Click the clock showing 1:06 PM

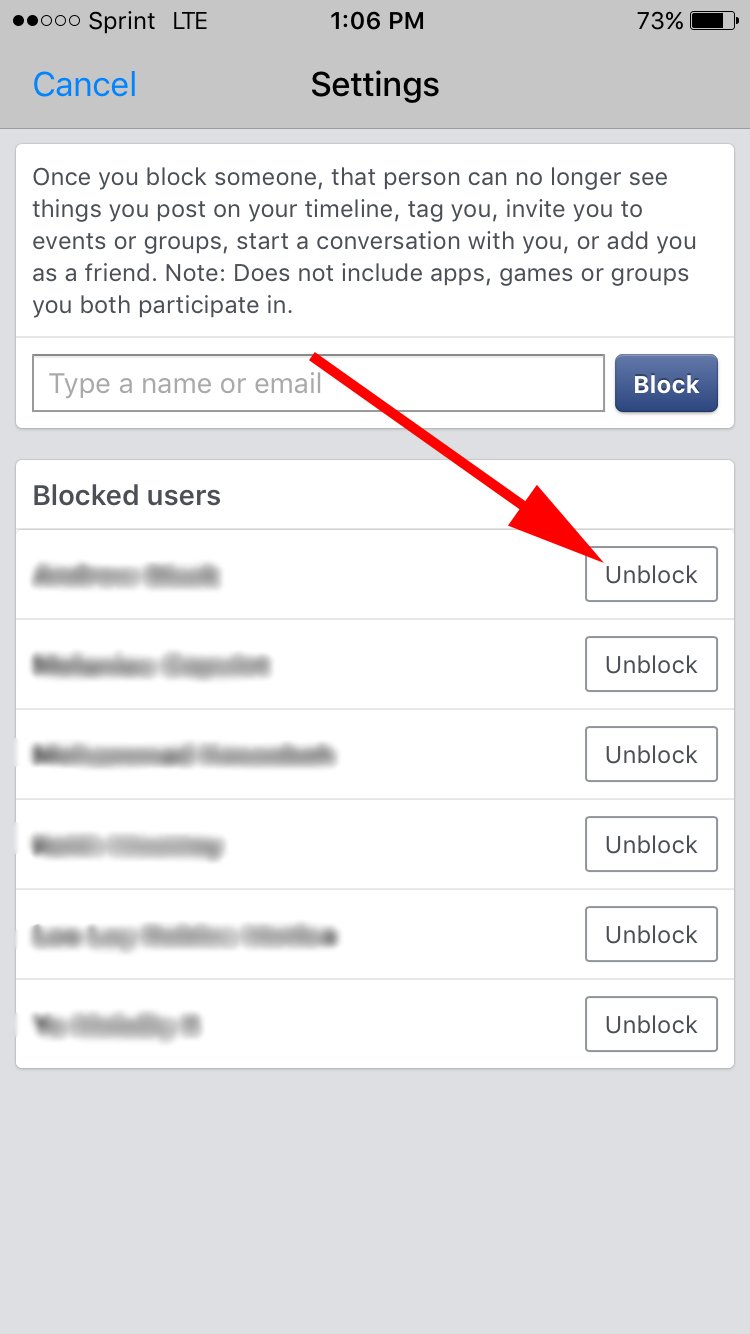[x=376, y=20]
